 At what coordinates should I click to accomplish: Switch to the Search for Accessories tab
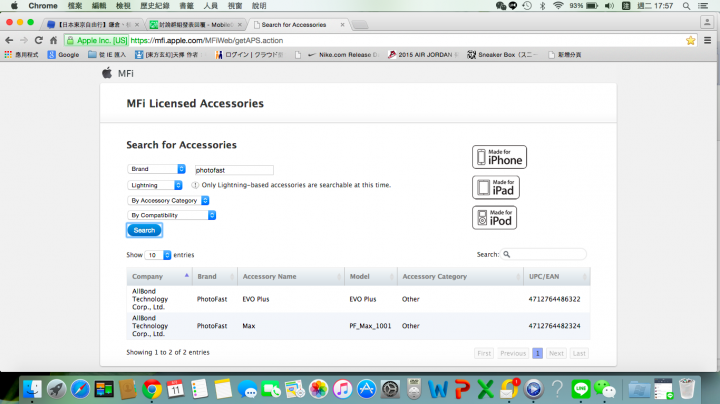pos(298,25)
